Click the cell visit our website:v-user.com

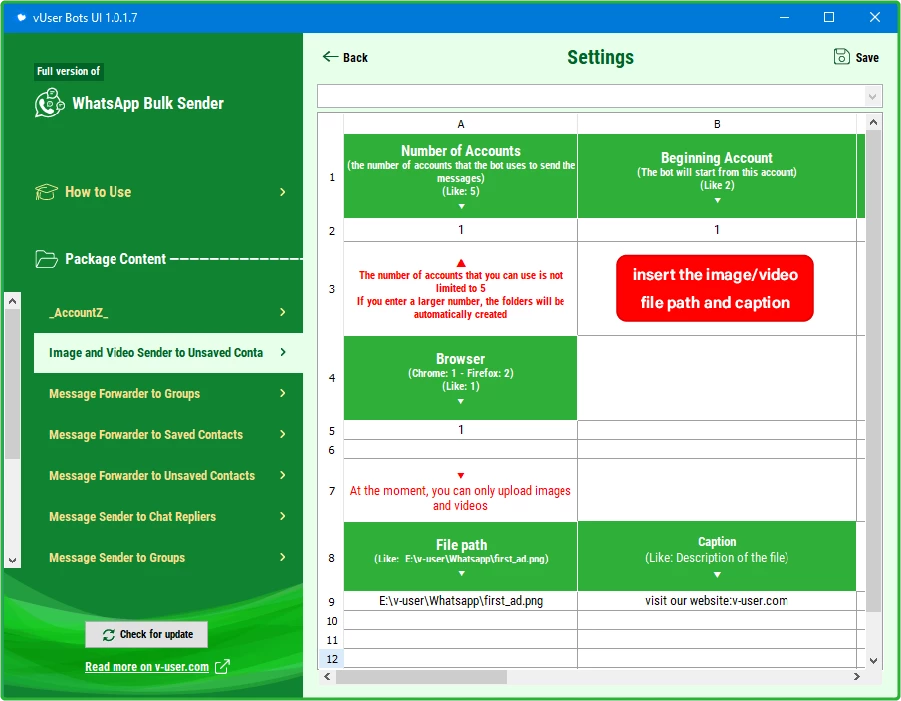coord(717,601)
